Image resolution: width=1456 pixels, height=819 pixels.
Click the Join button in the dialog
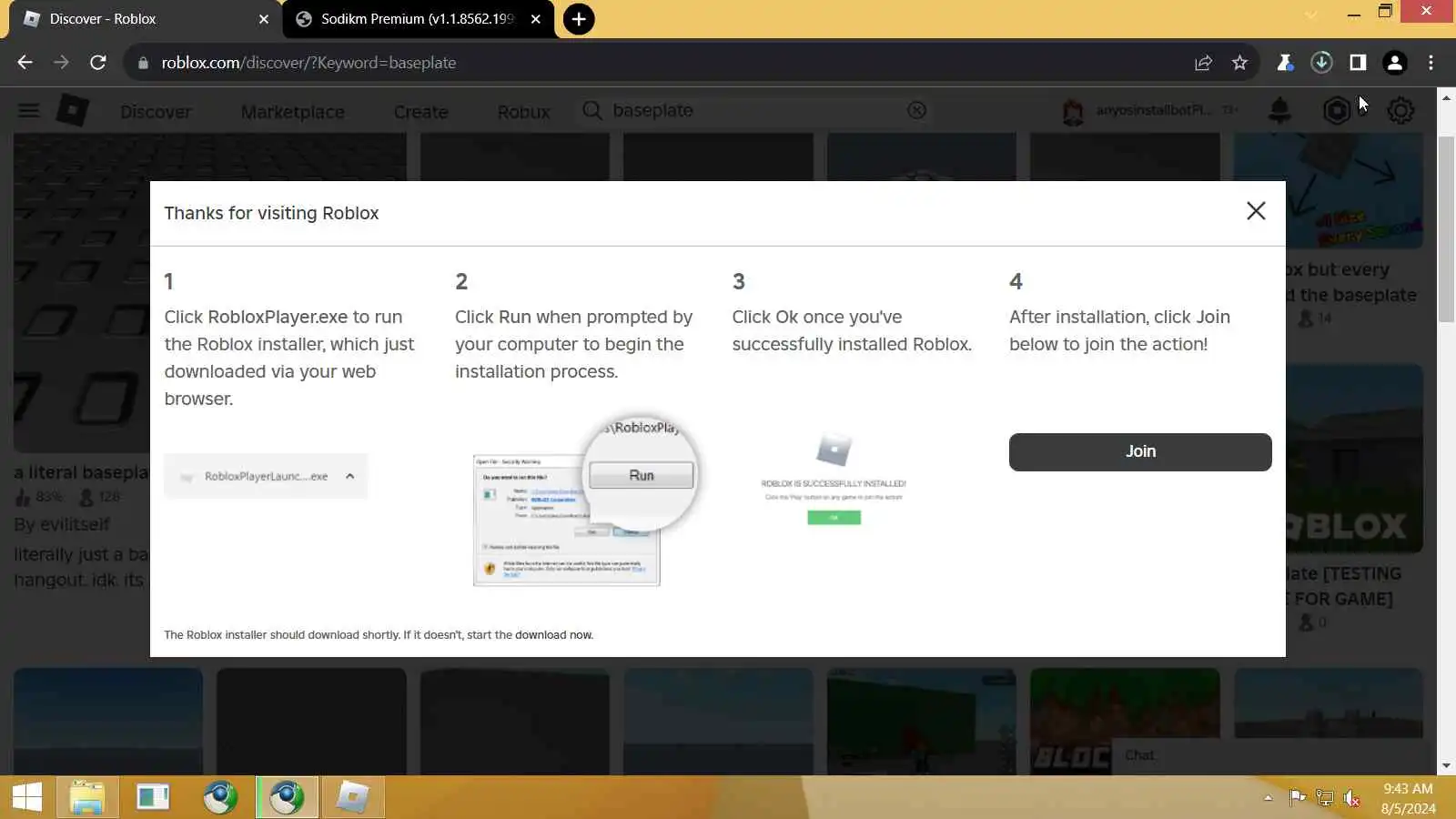(1140, 452)
